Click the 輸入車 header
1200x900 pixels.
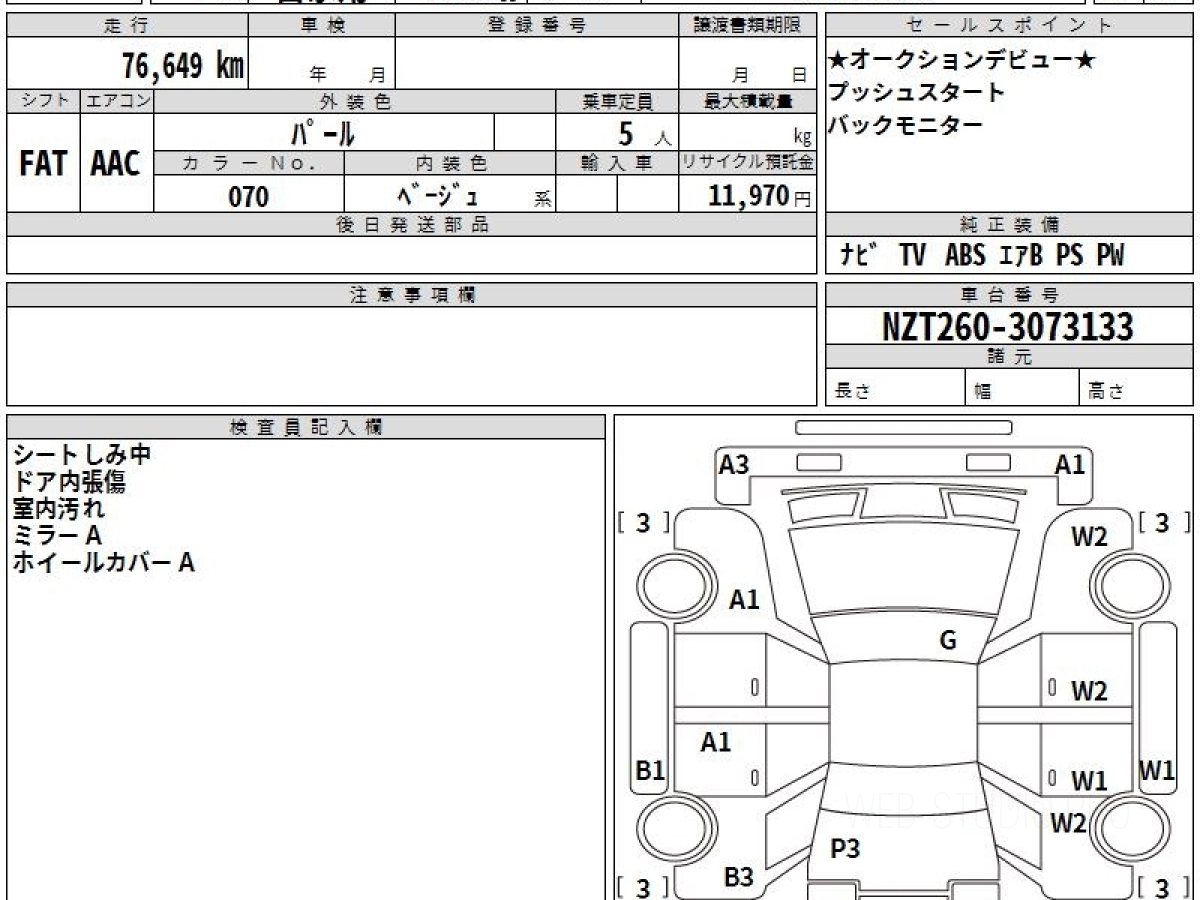617,163
